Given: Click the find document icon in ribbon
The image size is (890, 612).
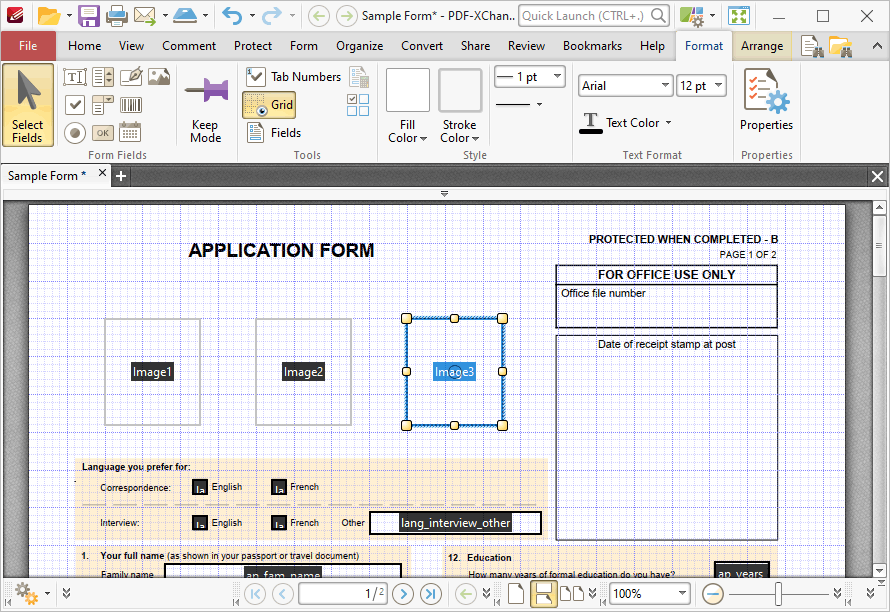Looking at the screenshot, I should point(812,46).
